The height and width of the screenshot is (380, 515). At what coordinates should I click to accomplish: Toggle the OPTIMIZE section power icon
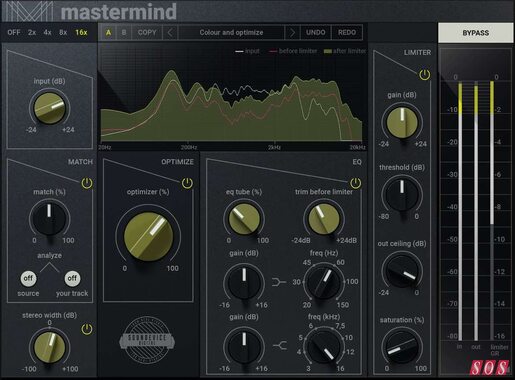coord(187,183)
